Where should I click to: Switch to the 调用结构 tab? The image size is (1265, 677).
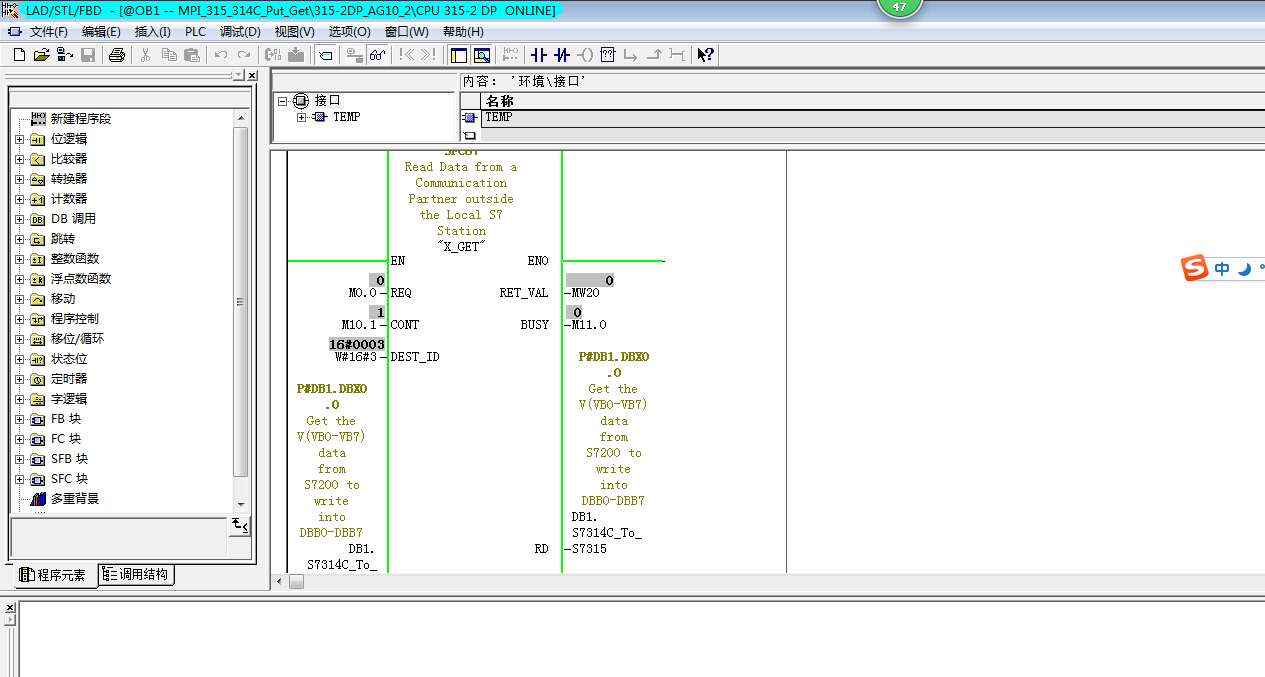[x=138, y=575]
